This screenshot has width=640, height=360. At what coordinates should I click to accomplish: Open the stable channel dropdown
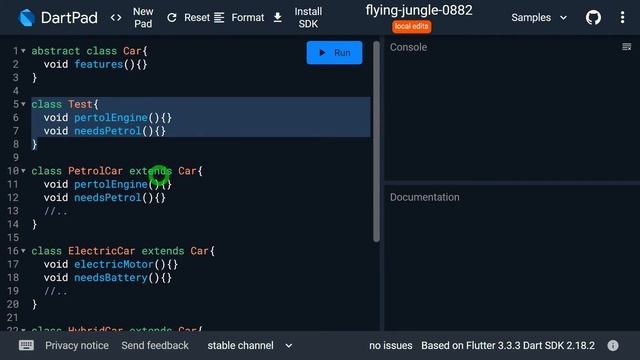pyautogui.click(x=250, y=345)
